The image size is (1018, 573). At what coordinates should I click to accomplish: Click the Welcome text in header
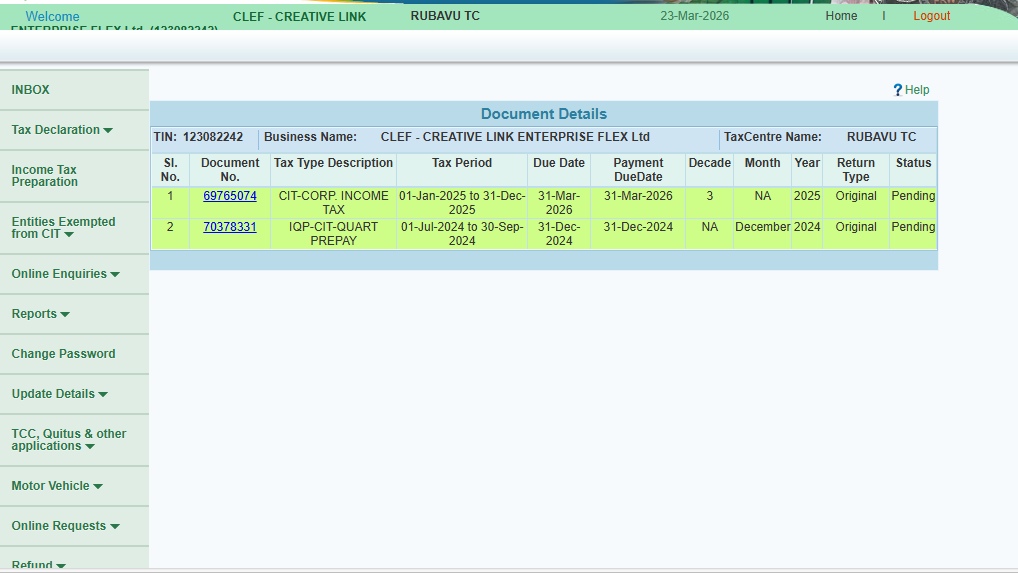tap(53, 17)
